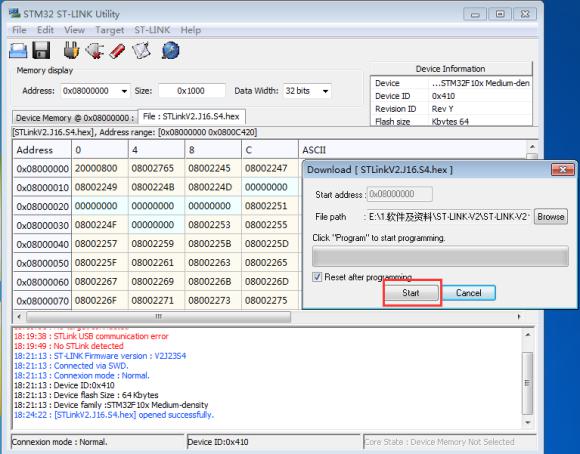Switch to Device Memory @ 0x08000000 tab
Image resolution: width=580 pixels, height=454 pixels.
point(75,118)
